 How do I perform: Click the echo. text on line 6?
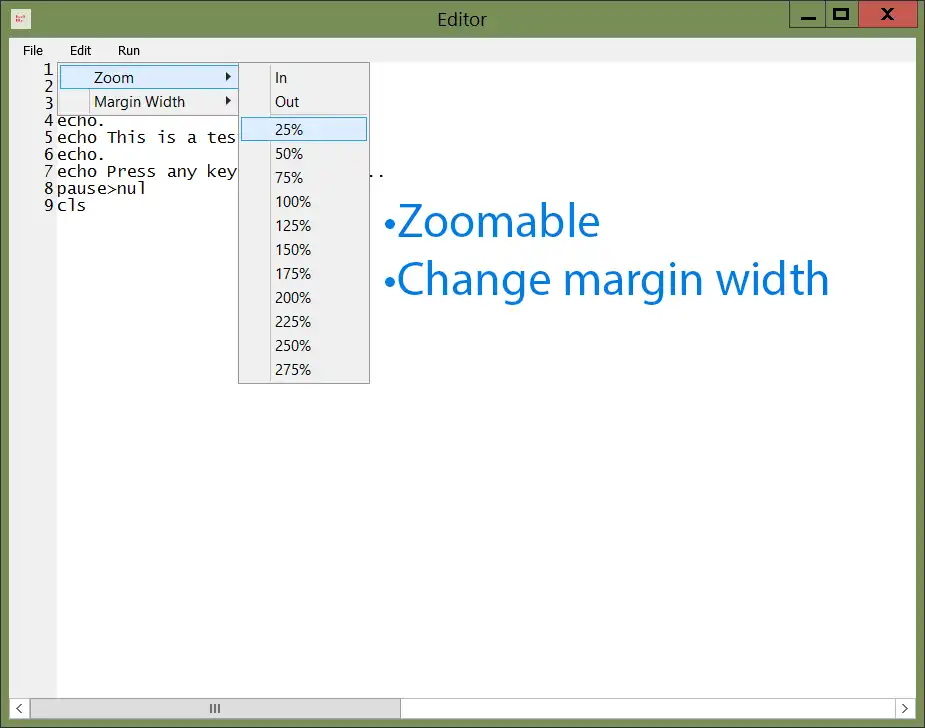[x=81, y=155]
